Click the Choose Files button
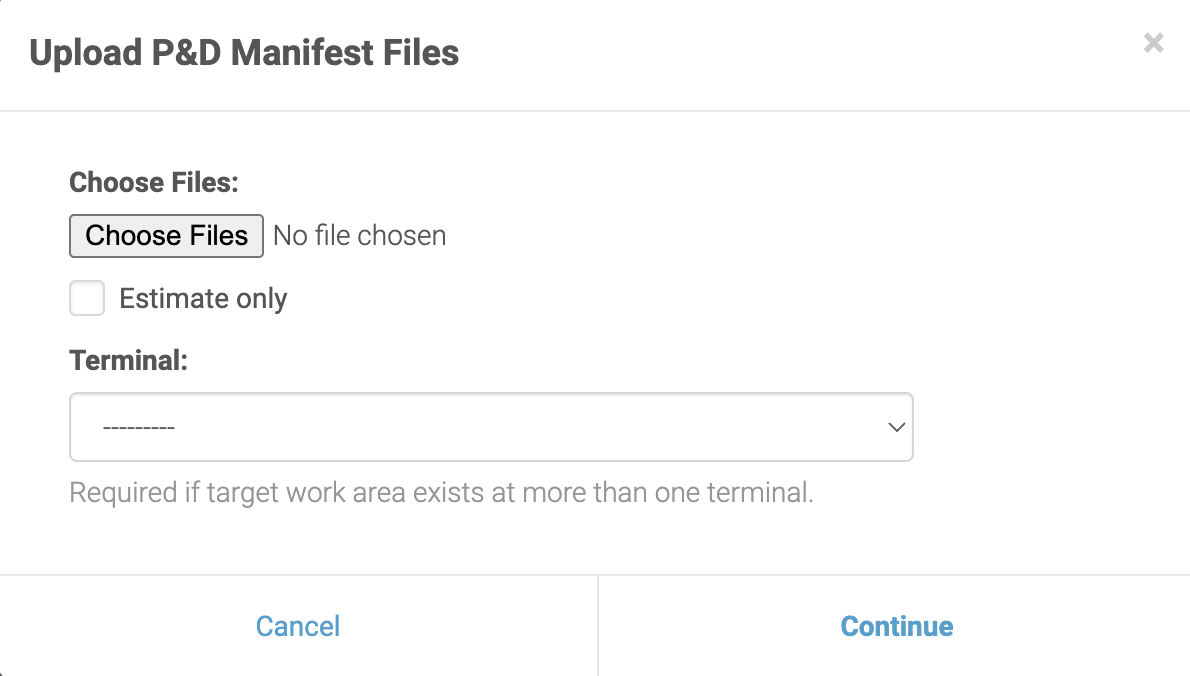The width and height of the screenshot is (1190, 676). (166, 236)
